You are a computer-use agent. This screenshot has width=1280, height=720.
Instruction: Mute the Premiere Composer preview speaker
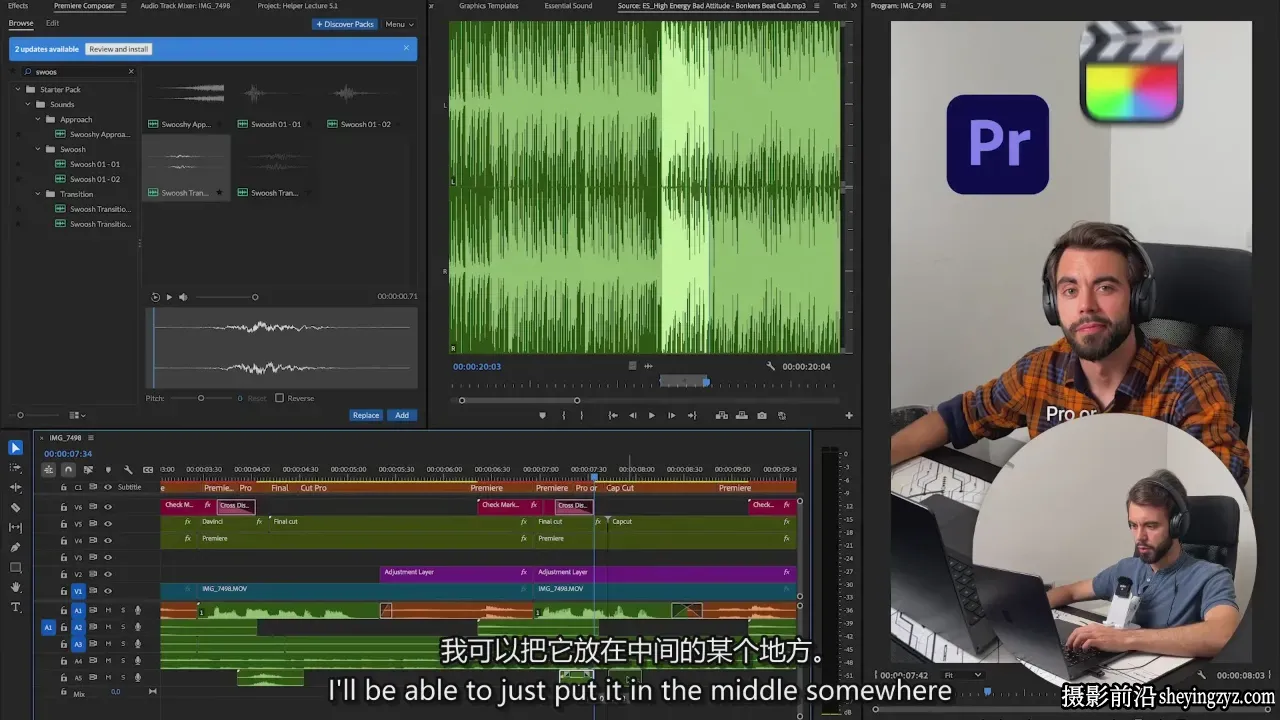(183, 297)
